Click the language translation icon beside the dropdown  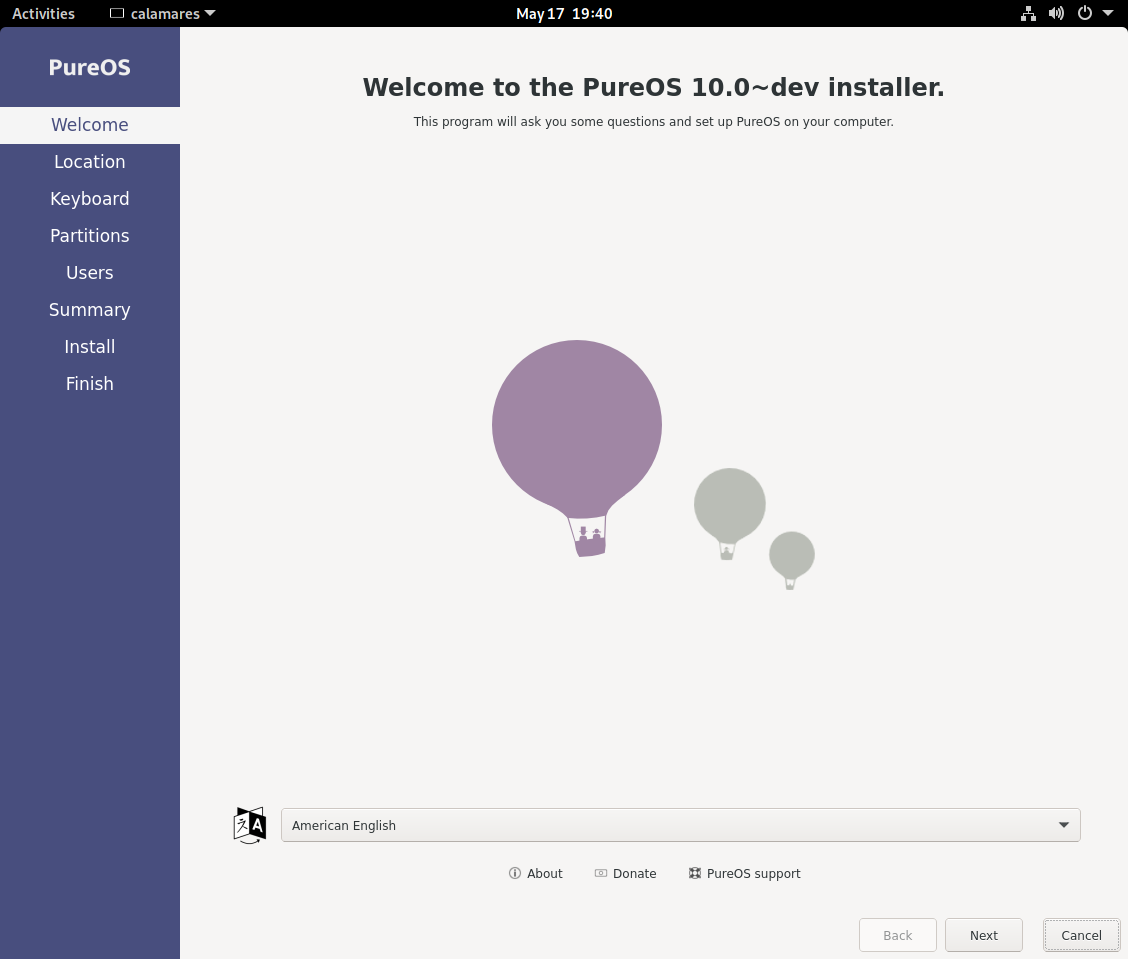[x=249, y=825]
